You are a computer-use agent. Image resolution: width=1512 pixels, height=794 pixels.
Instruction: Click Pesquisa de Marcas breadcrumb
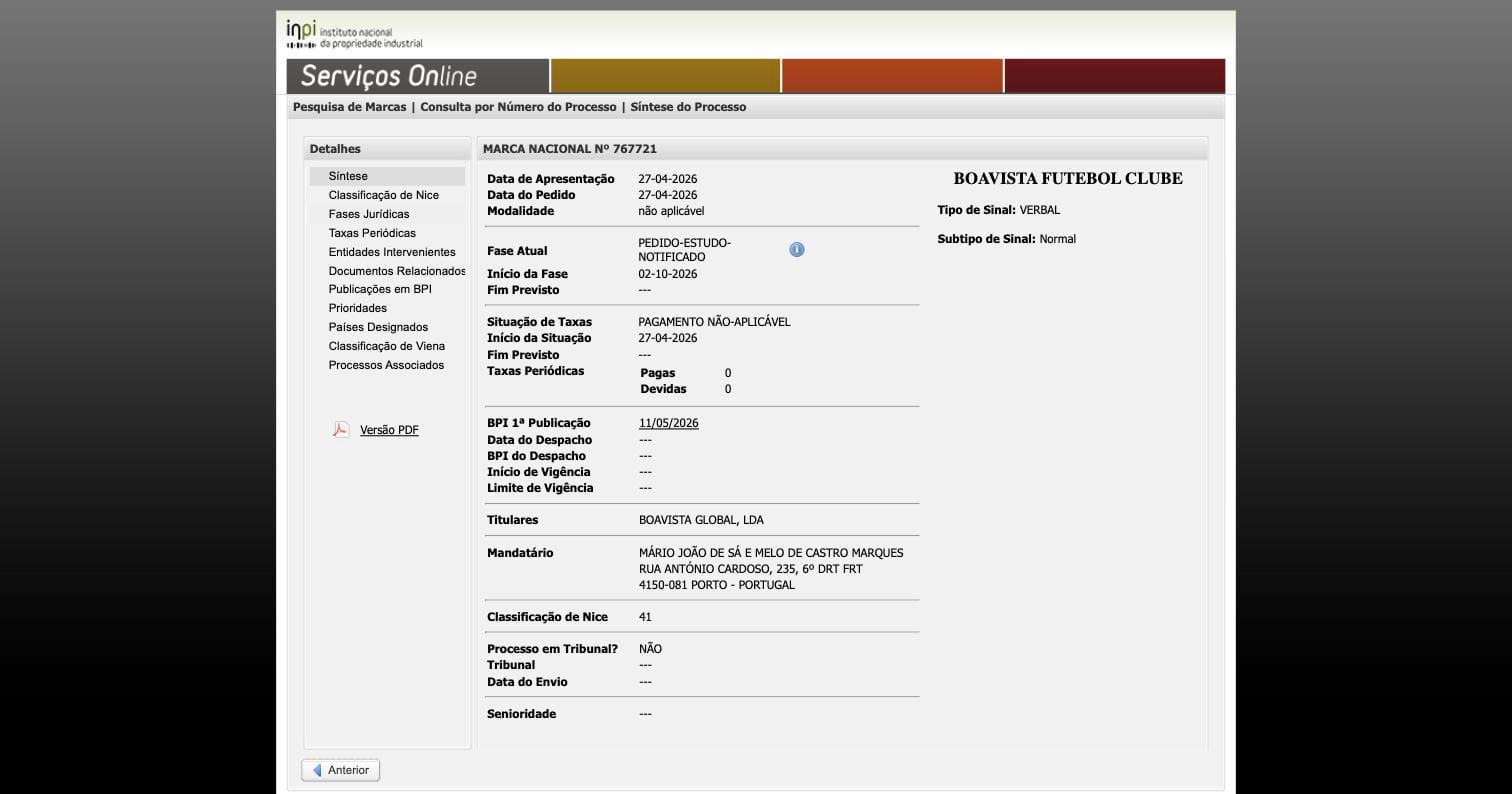pos(350,107)
